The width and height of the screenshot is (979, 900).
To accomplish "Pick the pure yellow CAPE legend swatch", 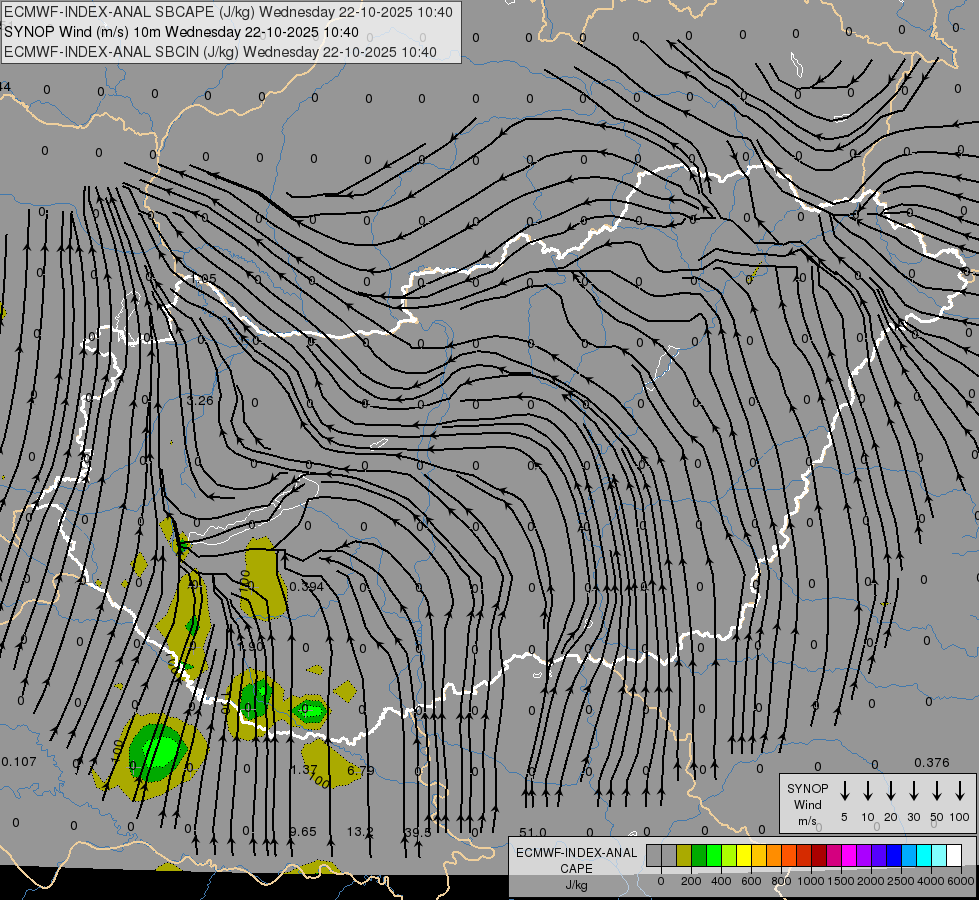I will click(744, 855).
